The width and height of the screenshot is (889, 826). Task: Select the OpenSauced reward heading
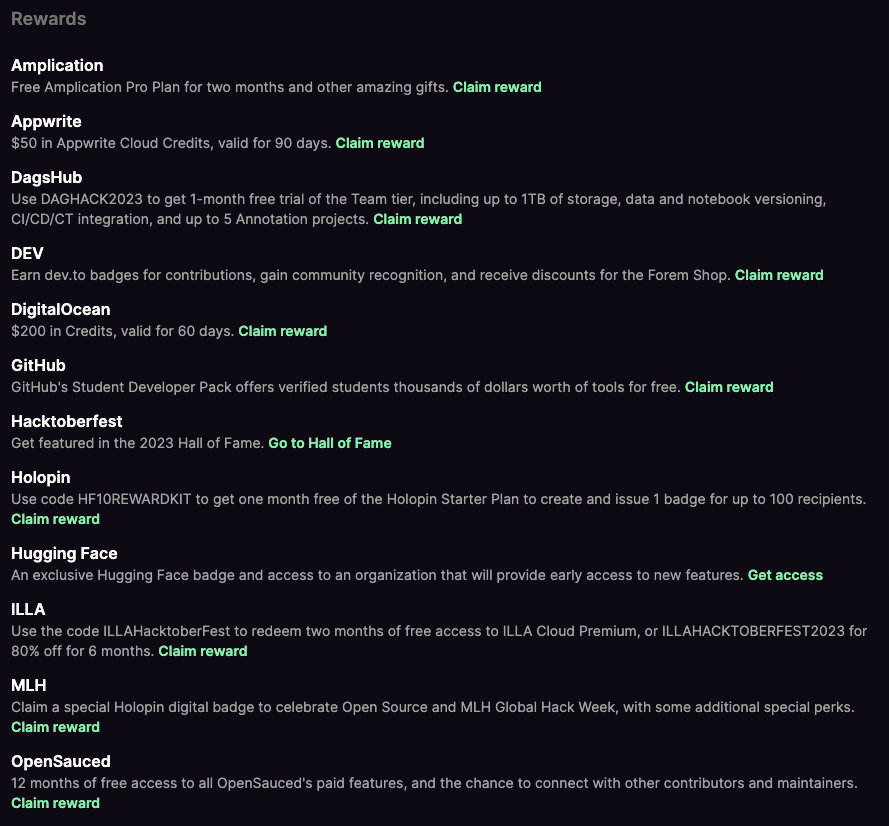(61, 762)
